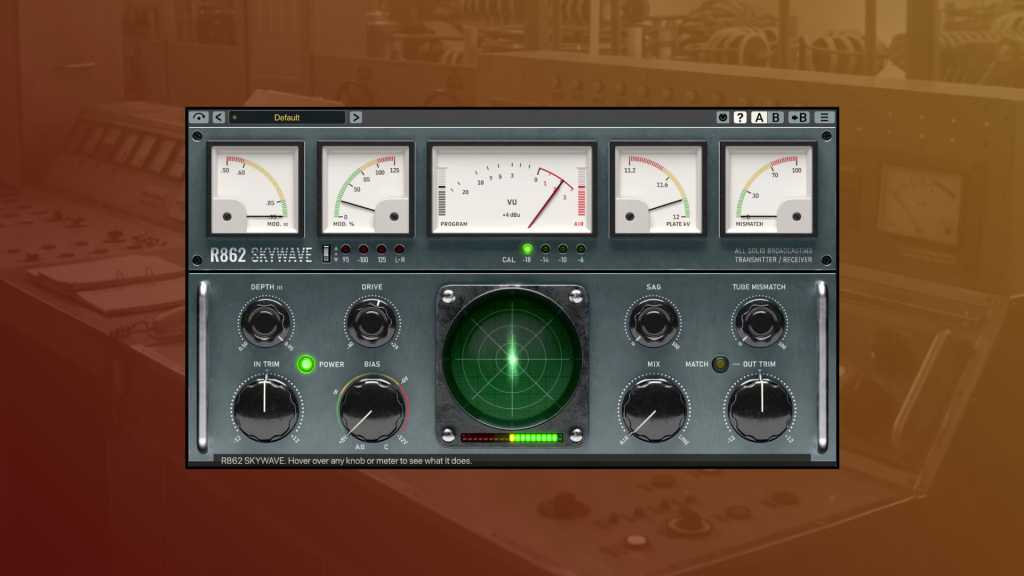
Task: Open the Default preset name menu
Action: 287,118
